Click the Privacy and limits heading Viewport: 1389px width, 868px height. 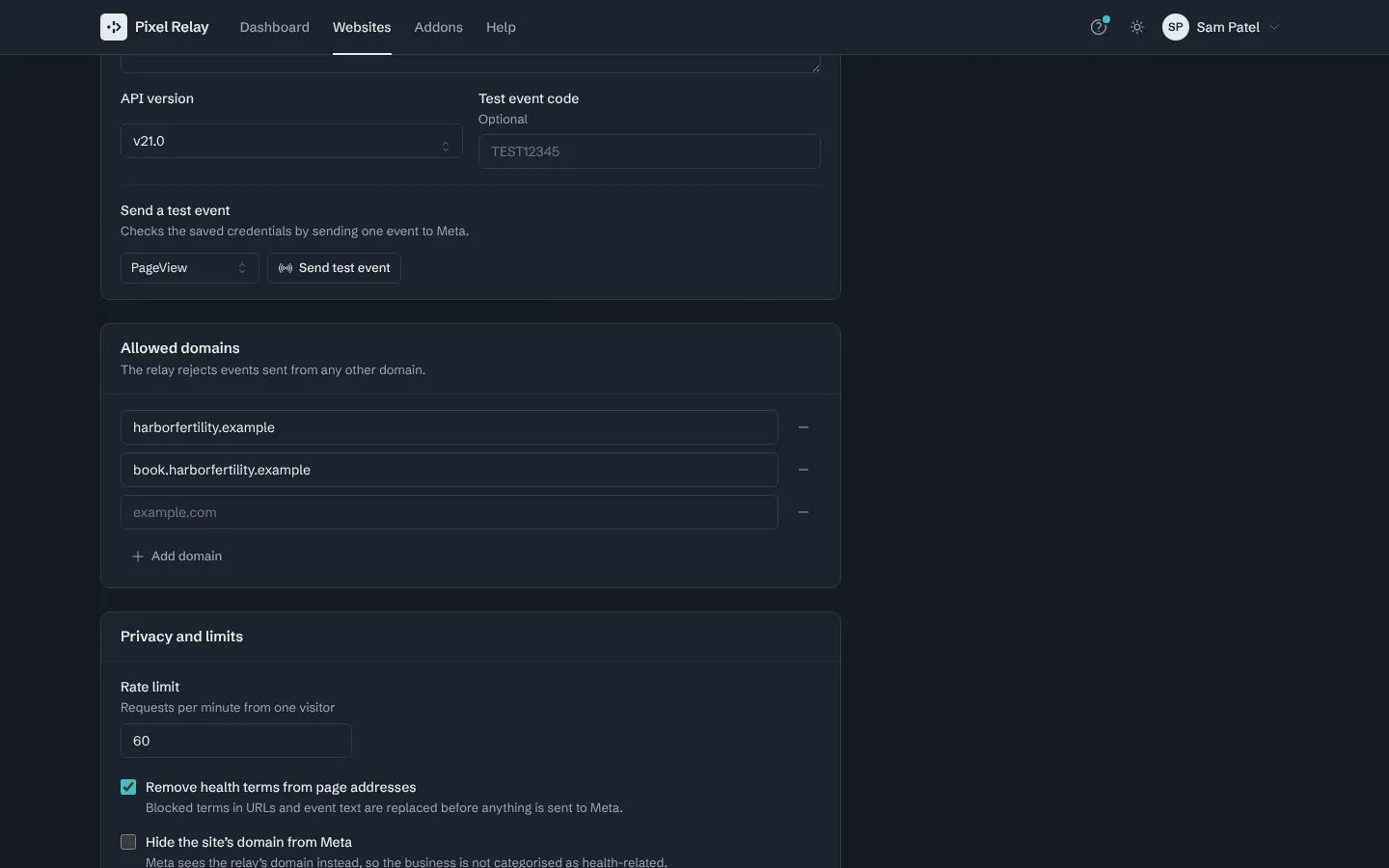[181, 637]
